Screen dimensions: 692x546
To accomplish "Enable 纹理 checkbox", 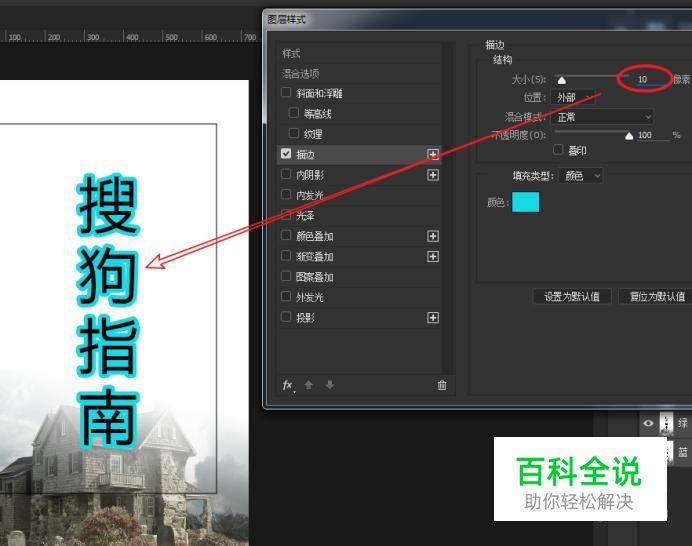I will click(293, 133).
